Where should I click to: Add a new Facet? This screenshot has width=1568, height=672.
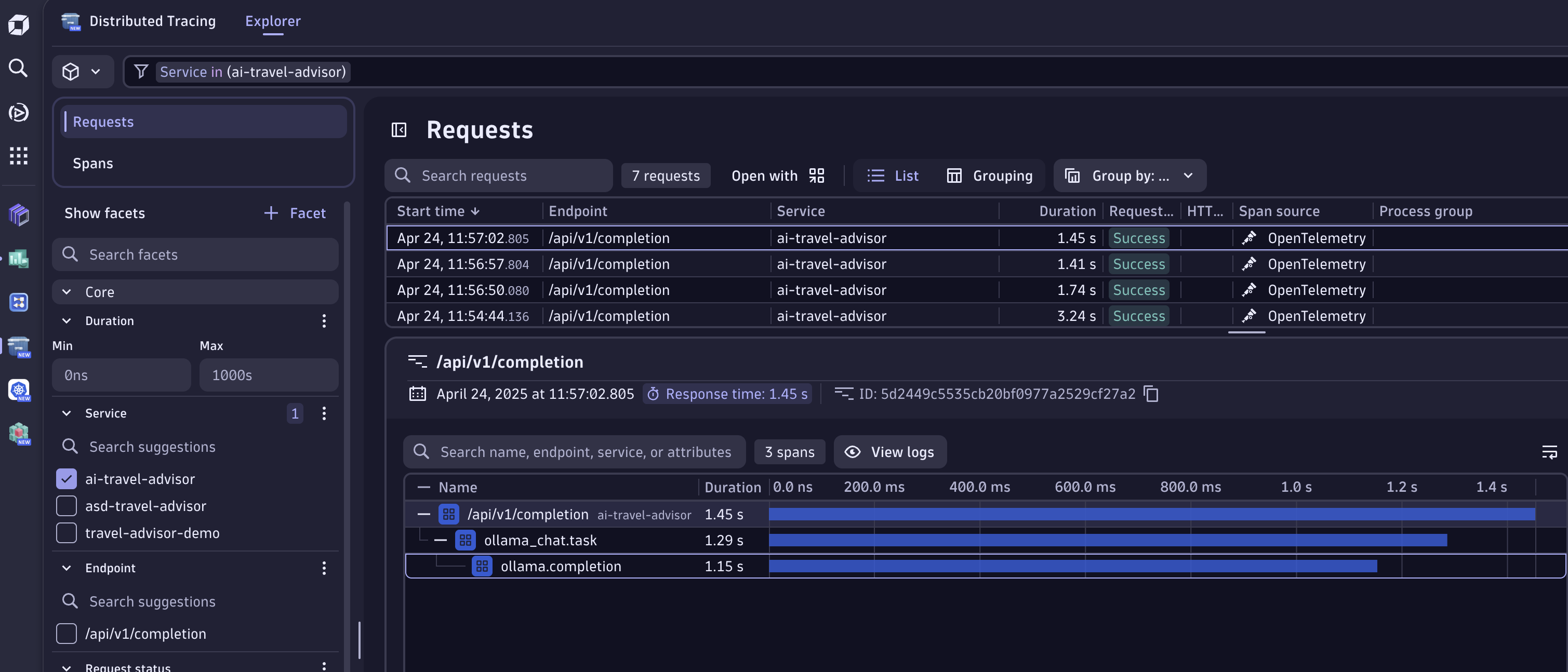coord(295,213)
